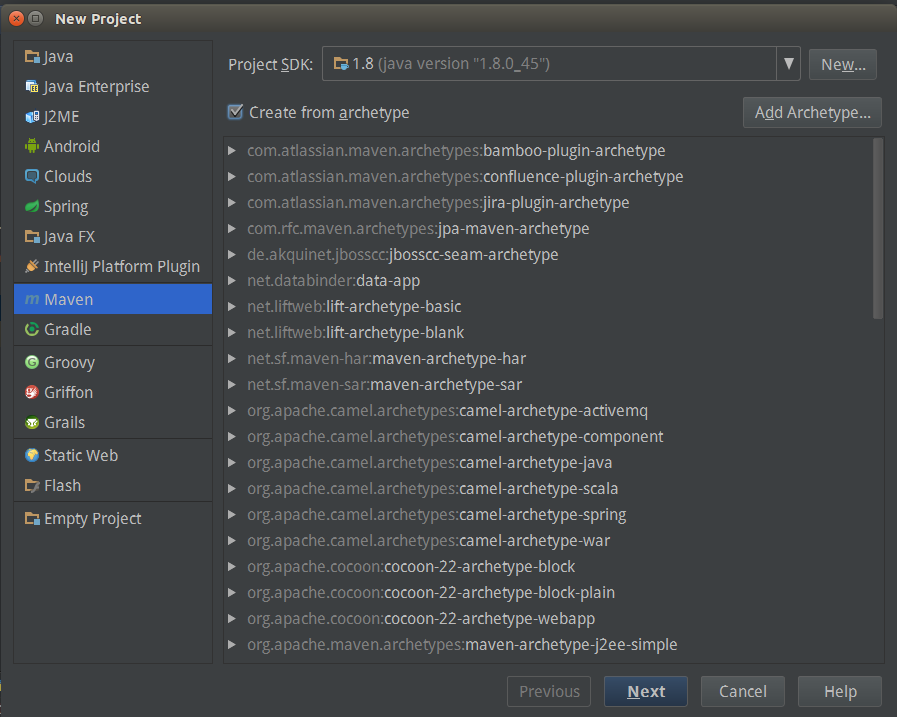Viewport: 897px width, 717px height.
Task: Click the Grails label in sidebar
Action: tap(65, 423)
